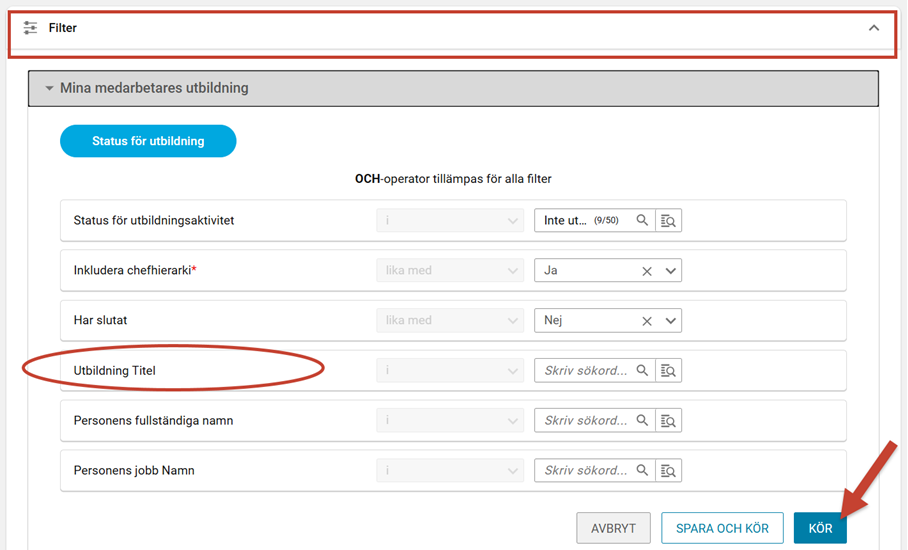Click search magnifier for Status för utbildningsaktivitet
The width and height of the screenshot is (908, 550).
642,220
